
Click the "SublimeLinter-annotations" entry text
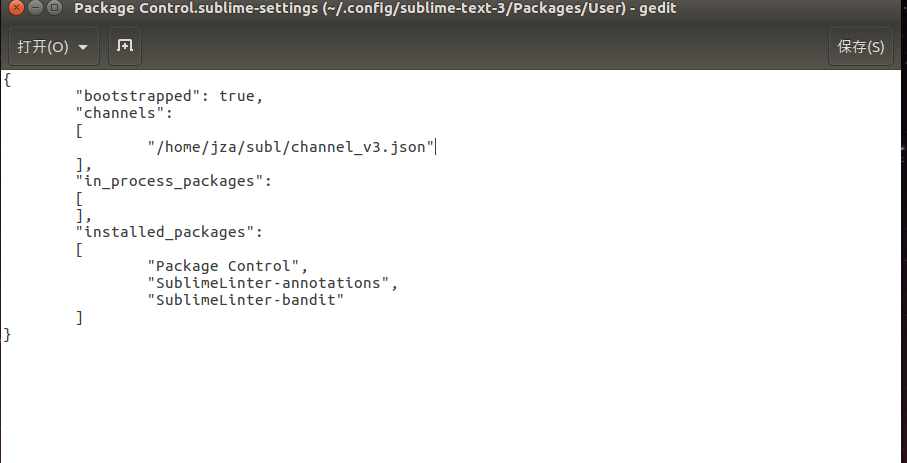pos(268,283)
